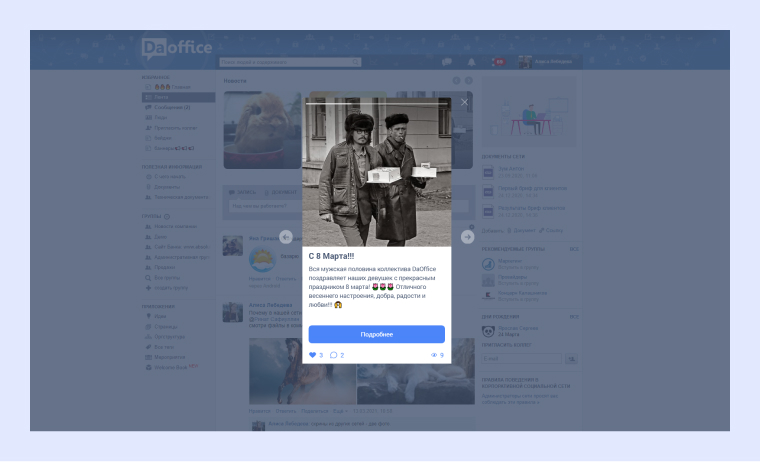Open the Сайт Банки group
This screenshot has width=760, height=462.
[177, 247]
